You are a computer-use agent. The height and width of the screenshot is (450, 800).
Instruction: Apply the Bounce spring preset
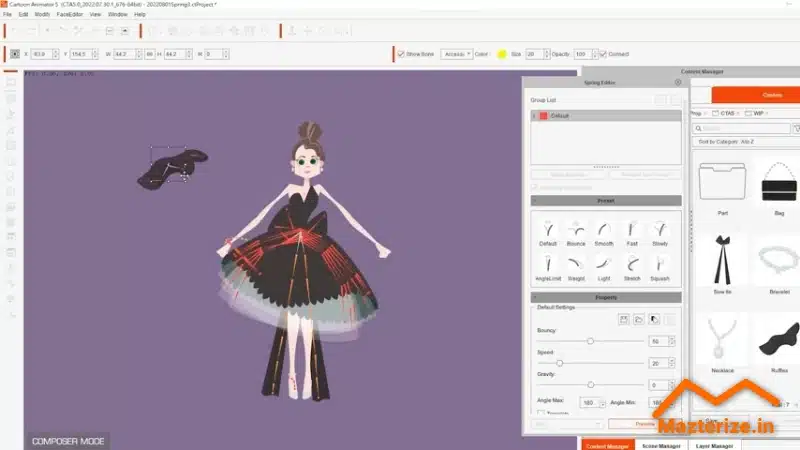pyautogui.click(x=576, y=234)
